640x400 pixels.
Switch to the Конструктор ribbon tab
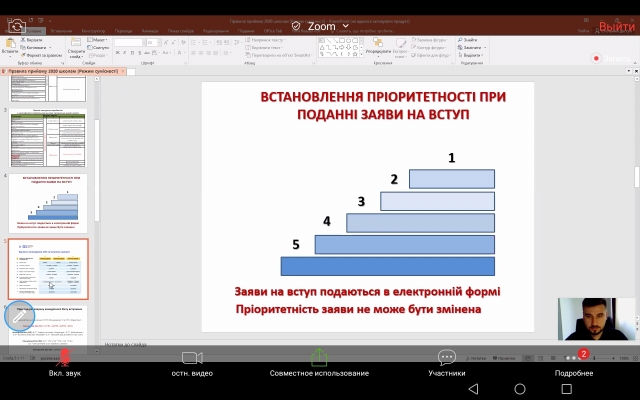point(93,31)
